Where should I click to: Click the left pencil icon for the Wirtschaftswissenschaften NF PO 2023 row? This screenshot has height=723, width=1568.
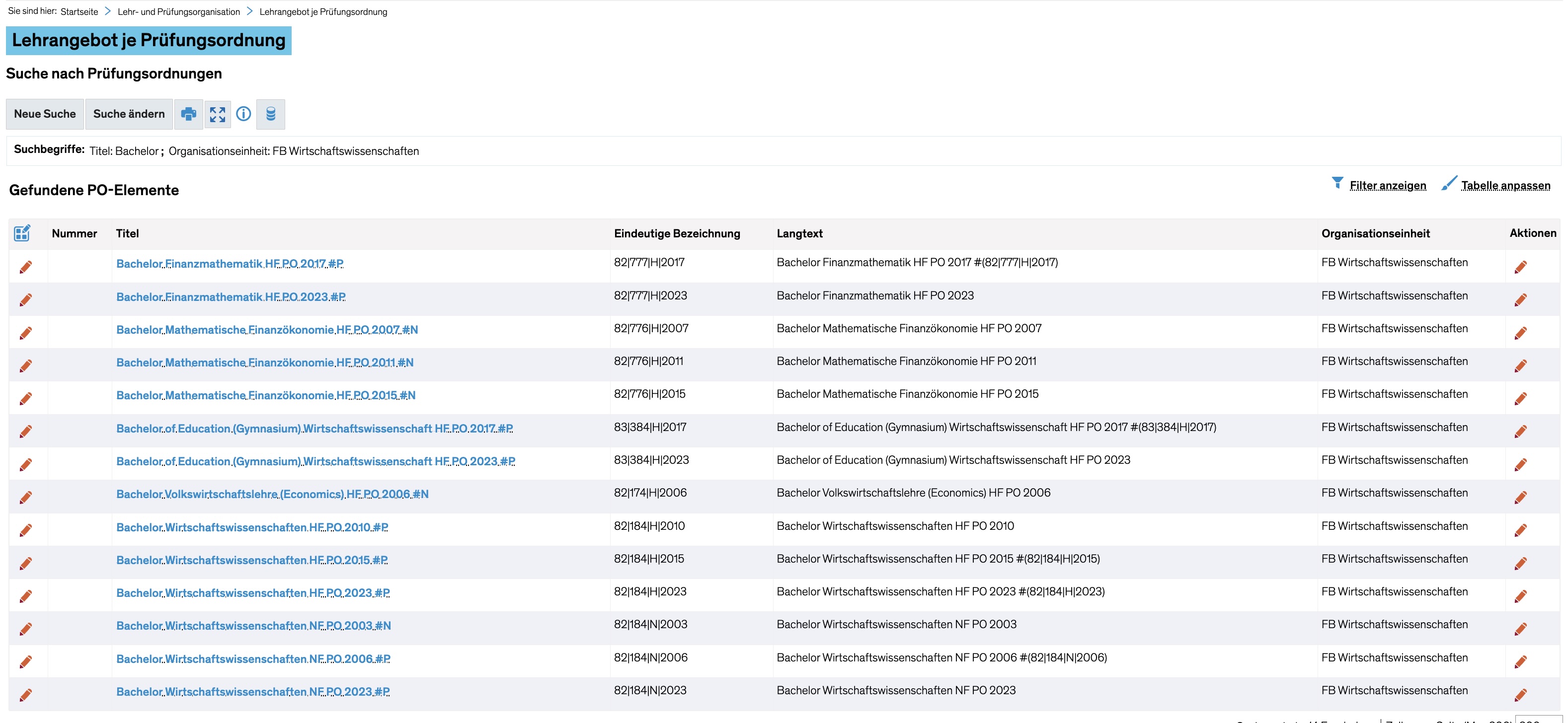[25, 694]
